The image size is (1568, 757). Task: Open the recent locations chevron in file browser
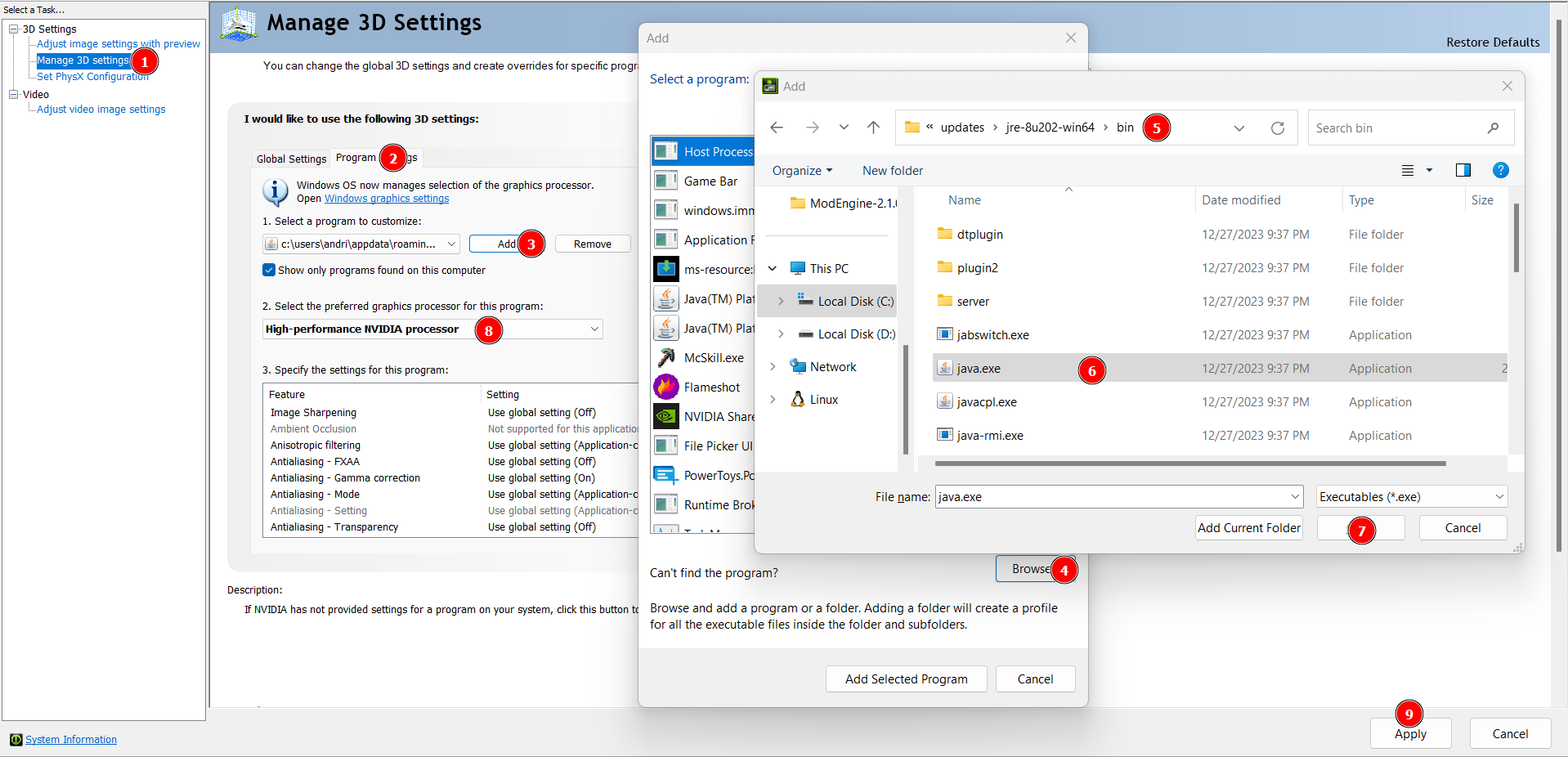[844, 128]
